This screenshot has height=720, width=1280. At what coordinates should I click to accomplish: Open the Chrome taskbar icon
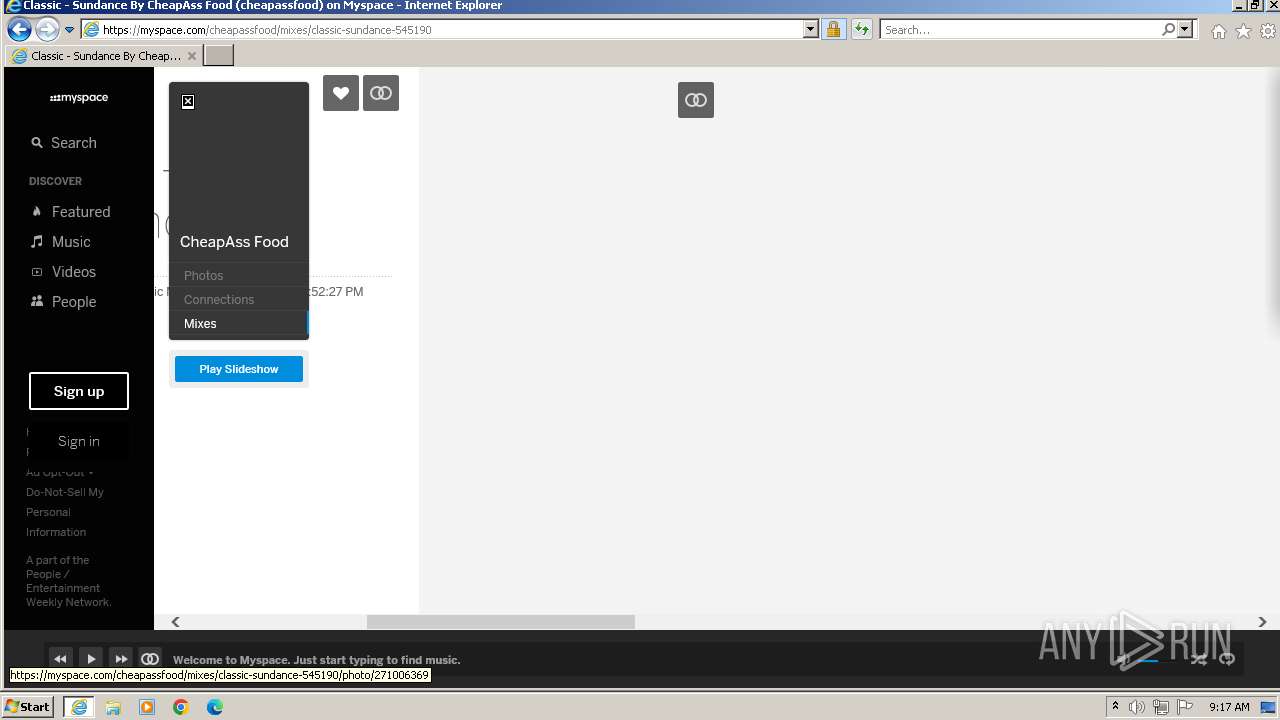tap(181, 707)
